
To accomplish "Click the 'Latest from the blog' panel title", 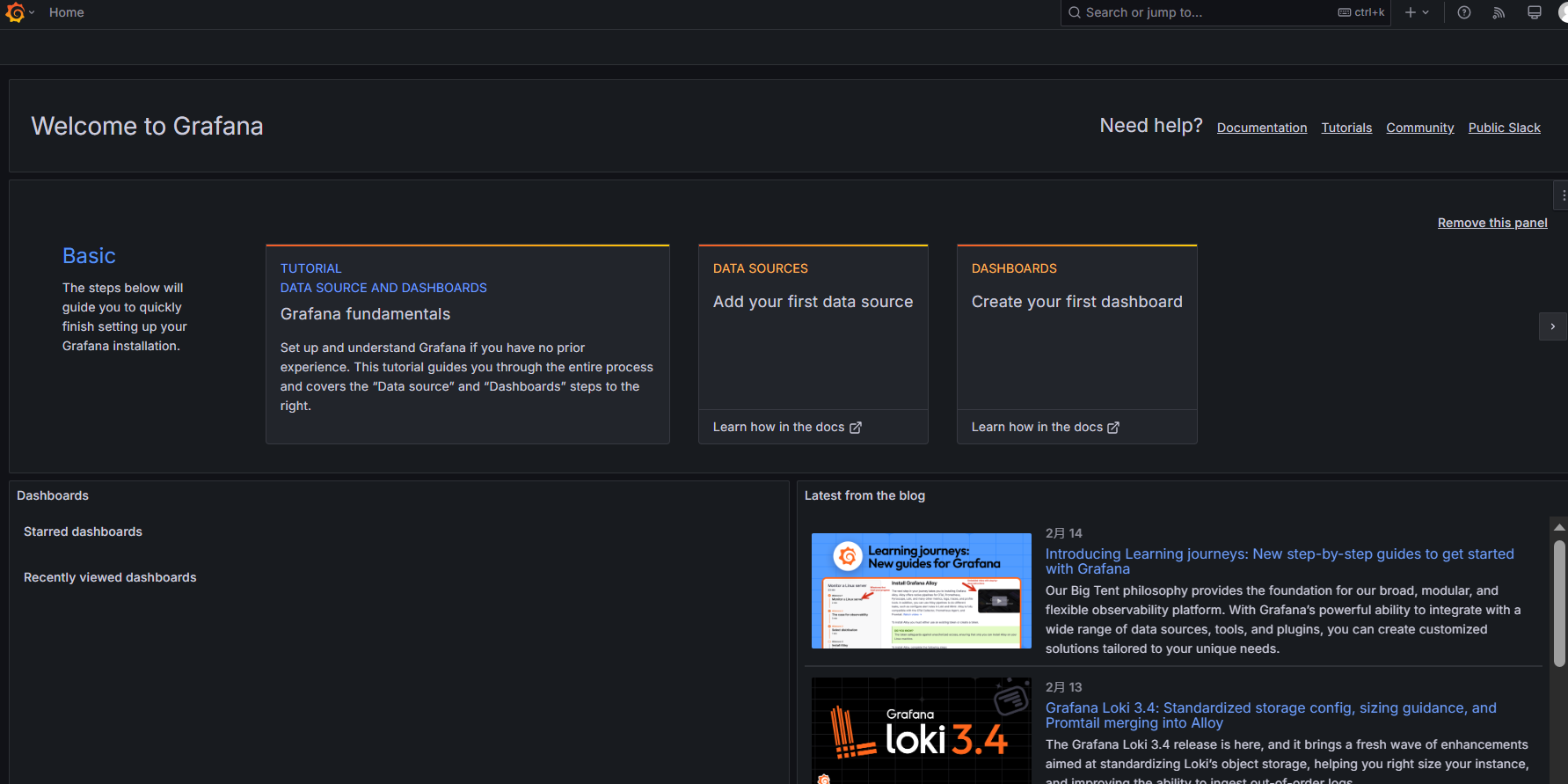I will point(864,495).
